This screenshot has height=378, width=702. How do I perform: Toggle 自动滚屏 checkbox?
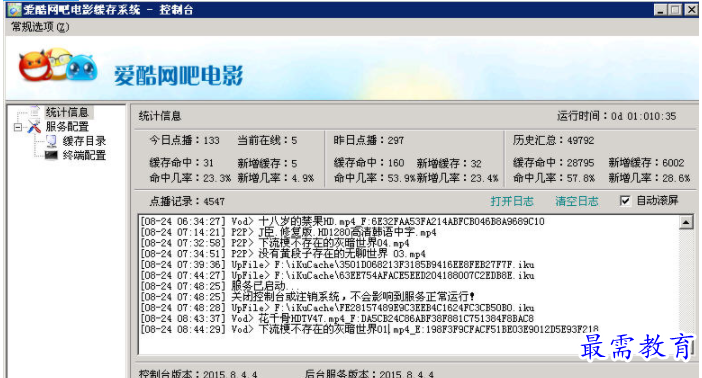pos(625,201)
